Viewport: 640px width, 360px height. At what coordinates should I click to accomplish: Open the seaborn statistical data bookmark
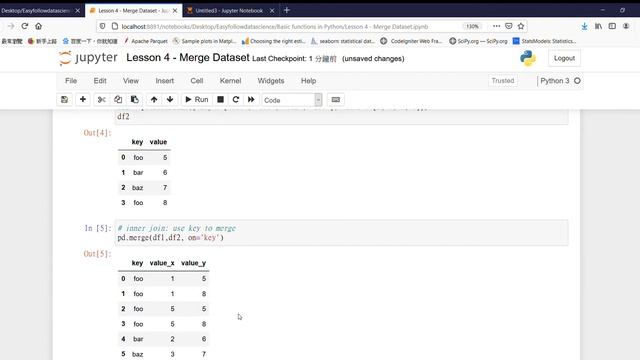point(343,41)
